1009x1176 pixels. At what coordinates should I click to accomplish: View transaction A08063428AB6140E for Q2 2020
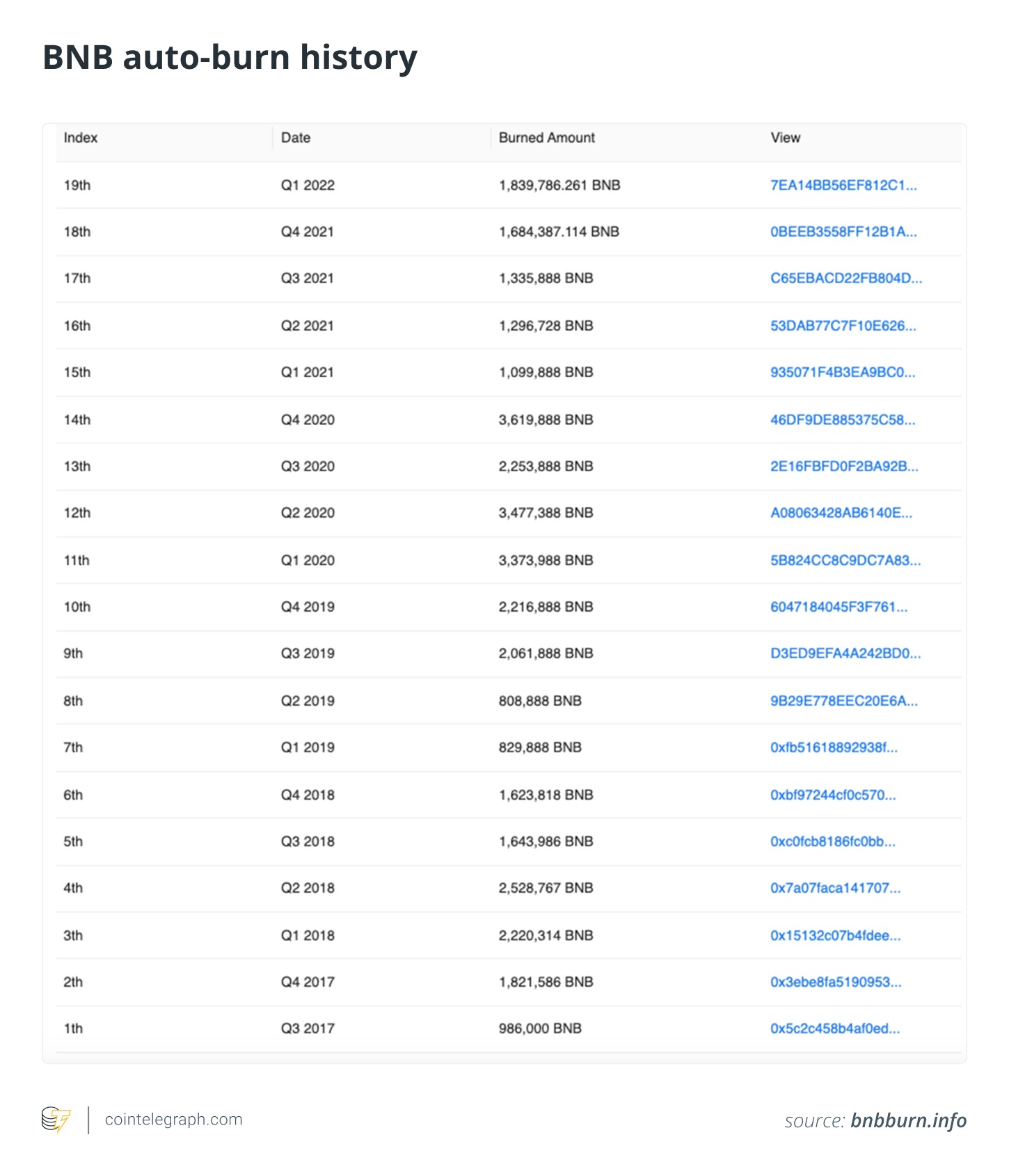point(841,513)
